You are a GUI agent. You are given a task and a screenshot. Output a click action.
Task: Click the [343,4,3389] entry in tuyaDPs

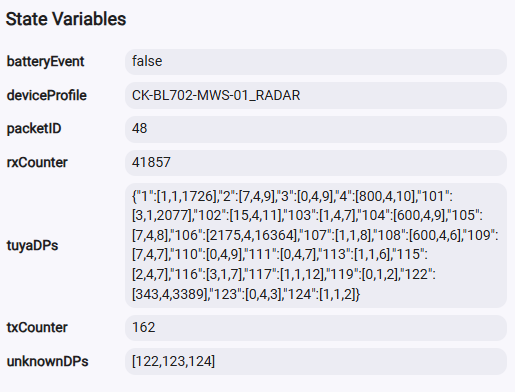[169, 294]
